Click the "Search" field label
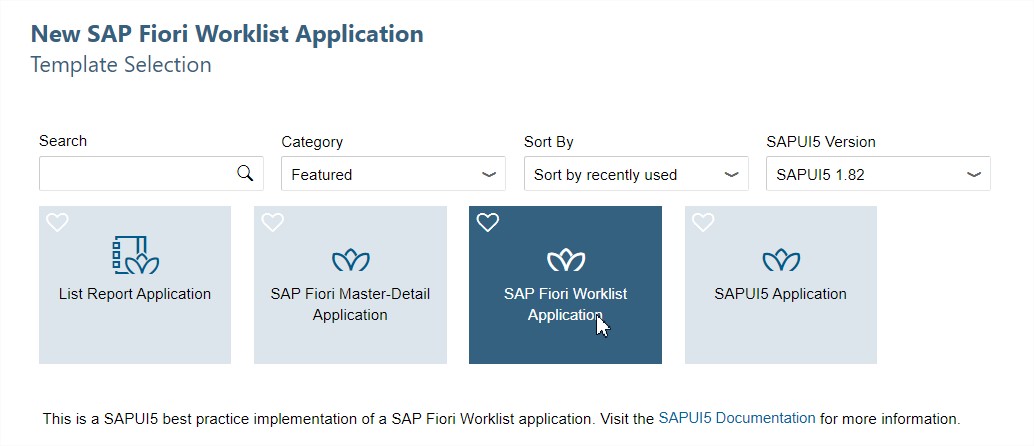This screenshot has height=446, width=1034. pos(63,141)
